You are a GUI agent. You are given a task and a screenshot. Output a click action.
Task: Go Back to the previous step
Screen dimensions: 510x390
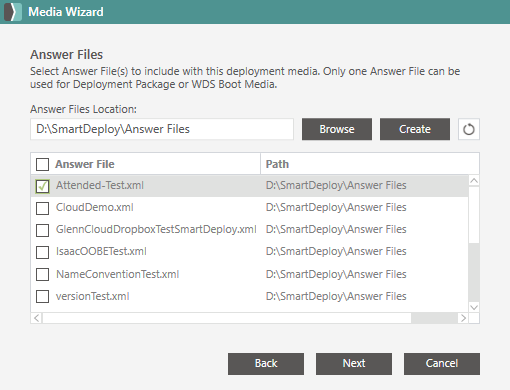266,364
